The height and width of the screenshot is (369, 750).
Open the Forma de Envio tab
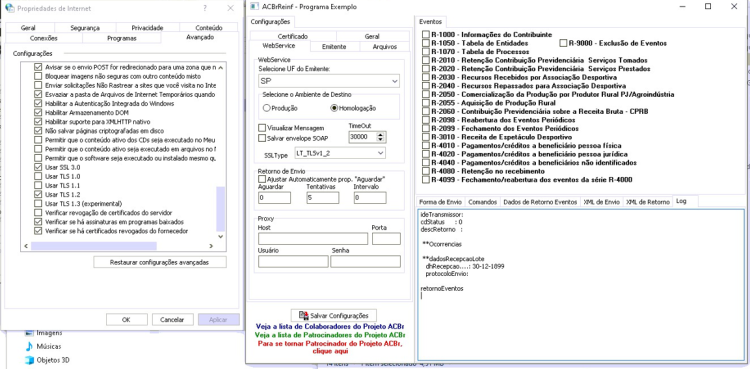coord(441,202)
